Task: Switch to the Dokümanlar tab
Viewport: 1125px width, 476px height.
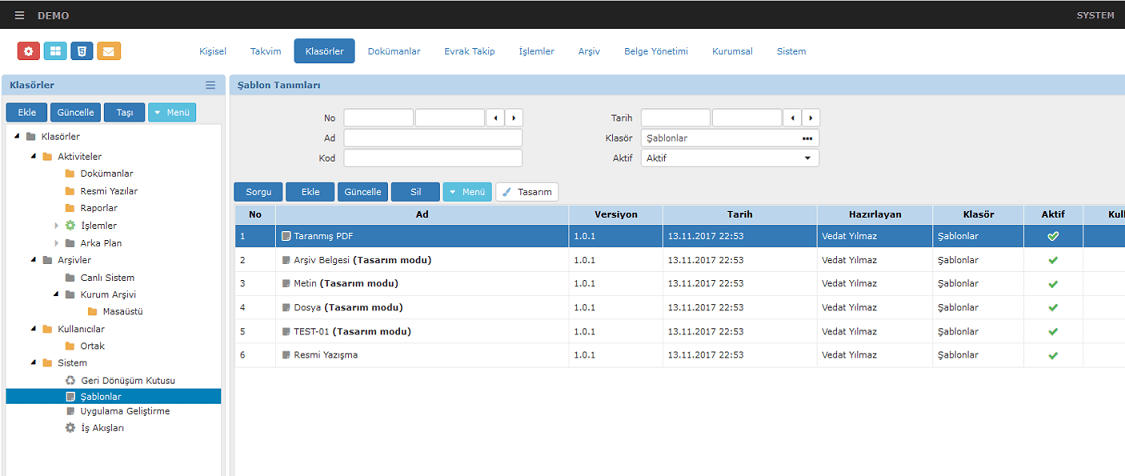Action: (x=394, y=51)
